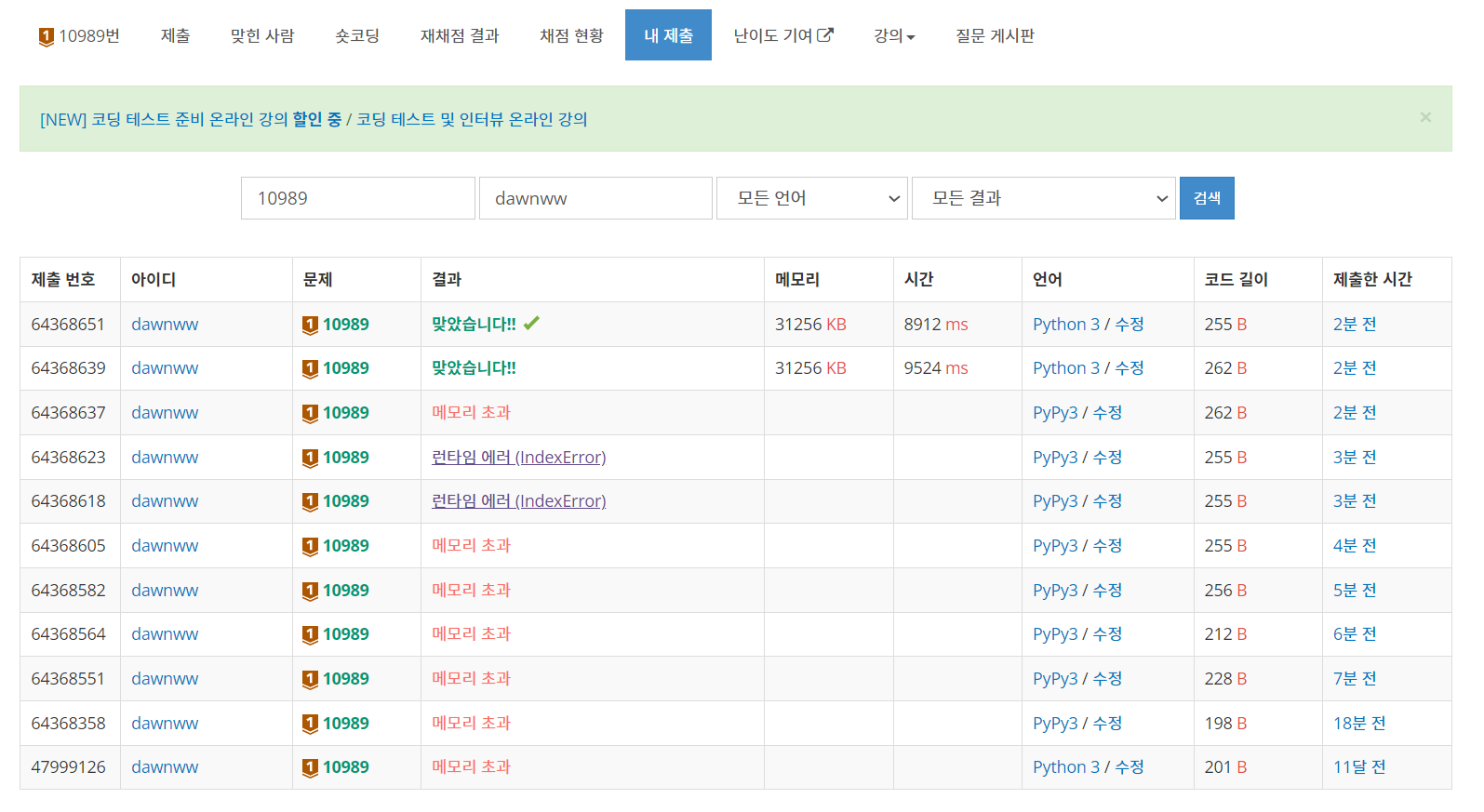Screen dimensions: 1484x812
Task: Click the tier badge in row 64368623
Action: coord(311,458)
